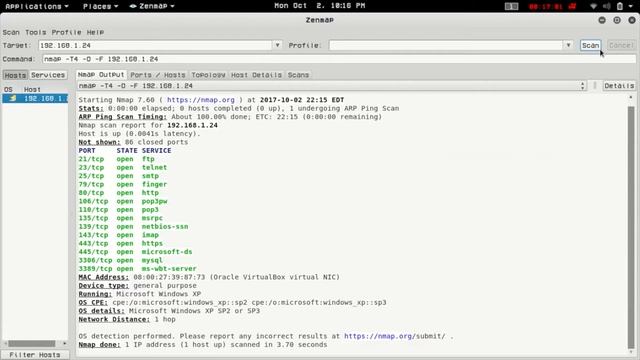Image resolution: width=640 pixels, height=360 pixels.
Task: Click the clock showing Mon Oct 2
Action: click(x=320, y=6)
